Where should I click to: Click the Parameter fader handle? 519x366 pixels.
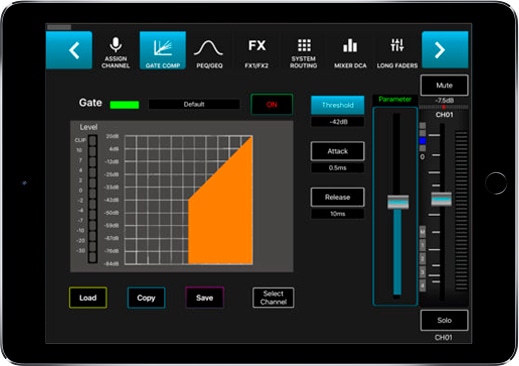click(398, 202)
